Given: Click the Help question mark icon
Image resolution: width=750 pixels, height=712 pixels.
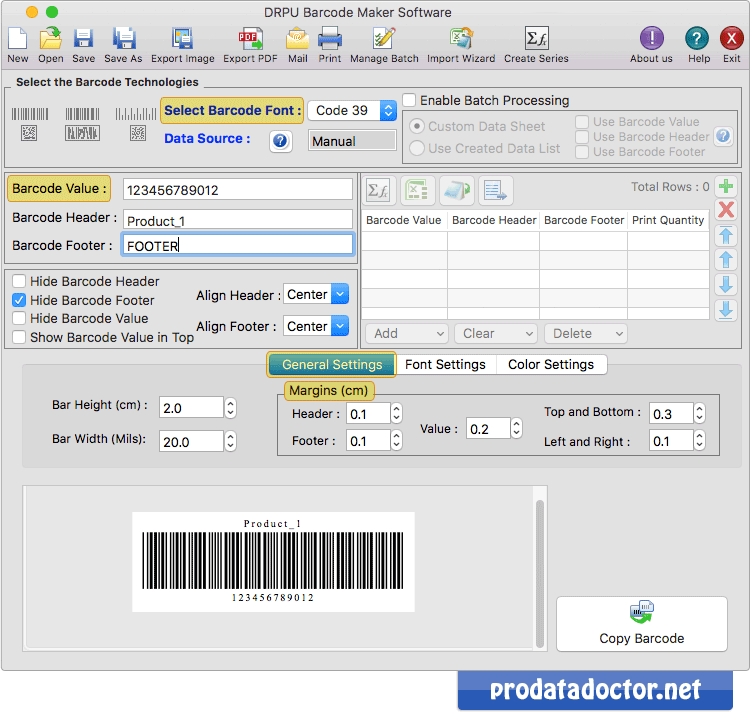Looking at the screenshot, I should [697, 39].
